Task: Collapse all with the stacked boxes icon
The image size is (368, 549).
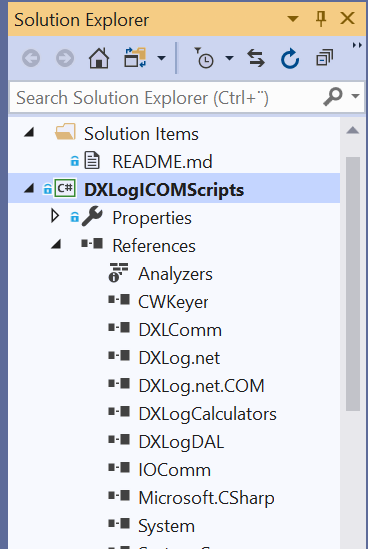Action: (324, 58)
